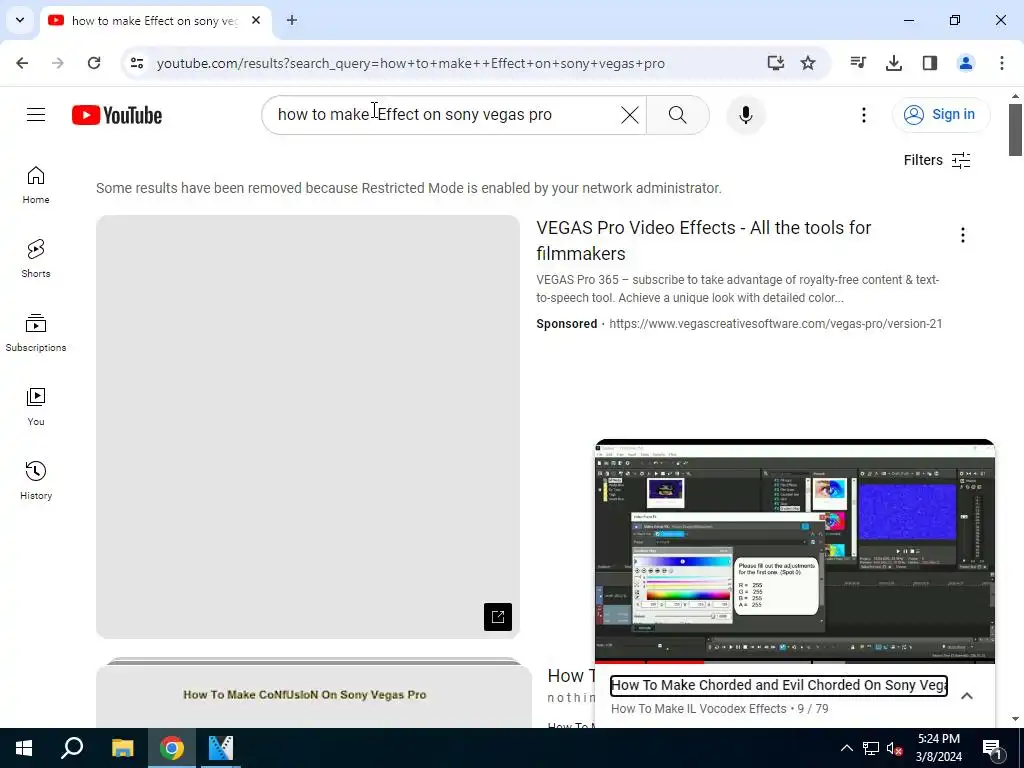Viewport: 1024px width, 768px height.
Task: Click the address bar URL
Action: click(x=411, y=63)
